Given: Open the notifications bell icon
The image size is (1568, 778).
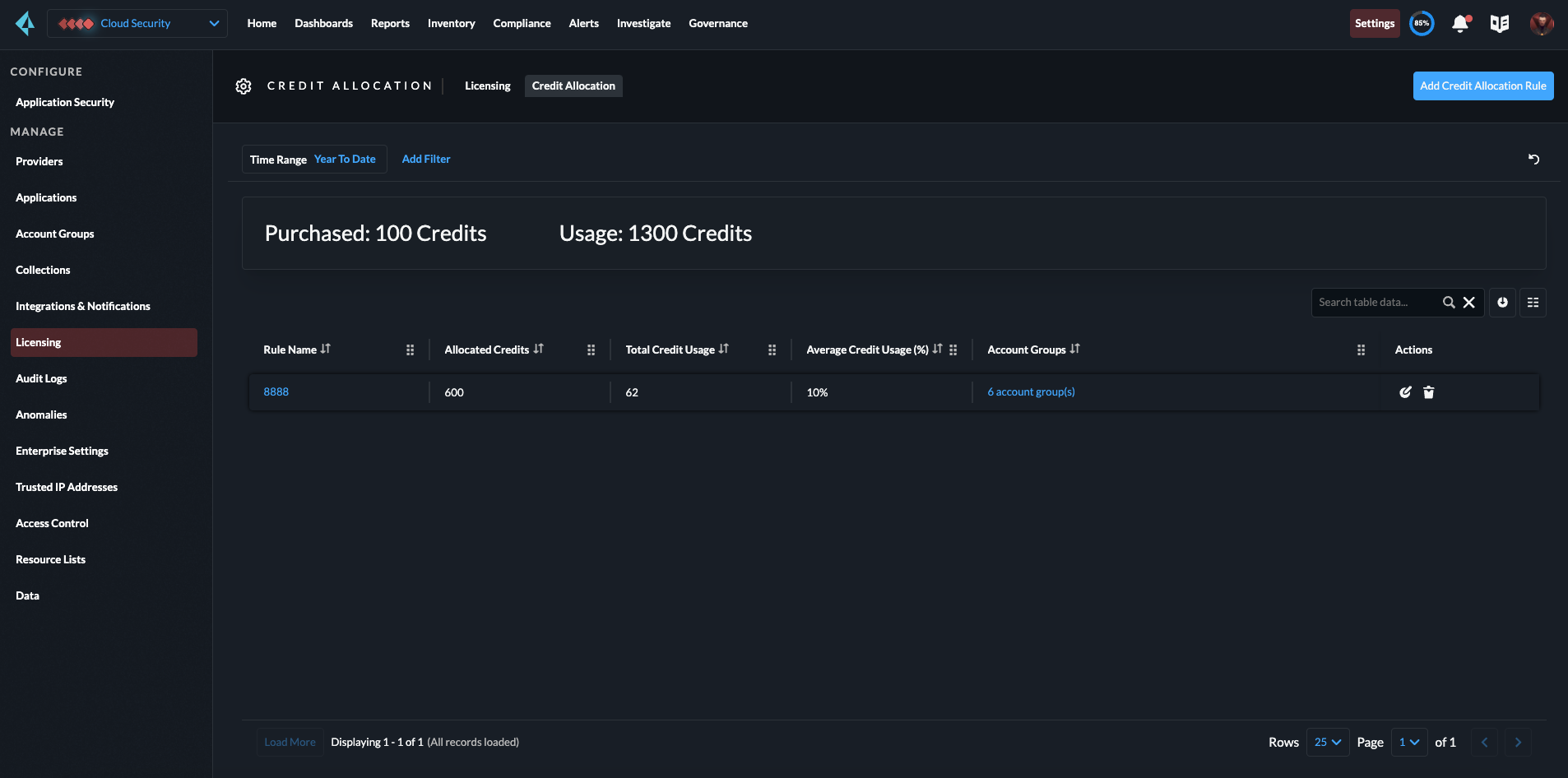Looking at the screenshot, I should 1460,24.
